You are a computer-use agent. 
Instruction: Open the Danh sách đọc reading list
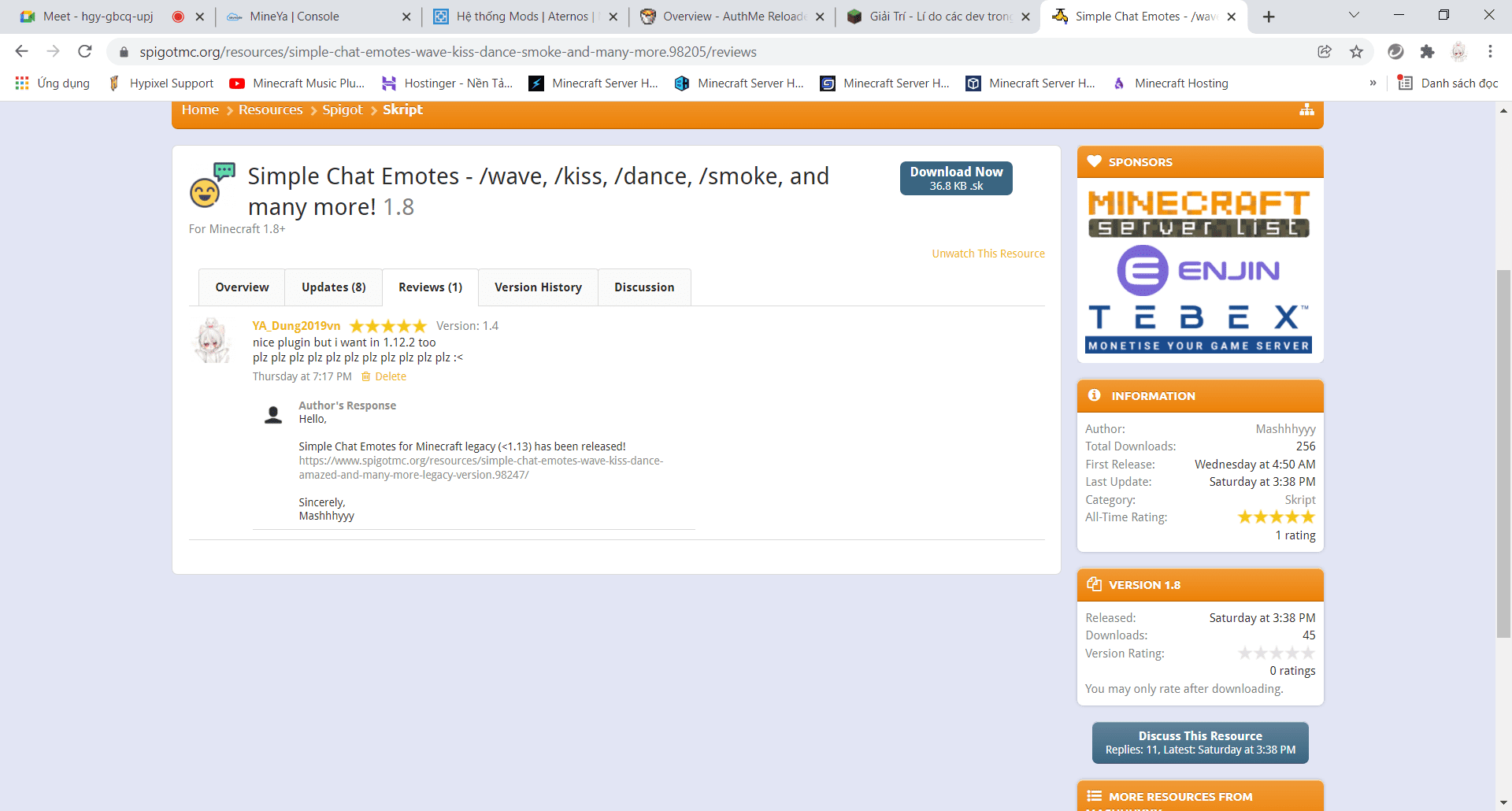(x=1447, y=83)
